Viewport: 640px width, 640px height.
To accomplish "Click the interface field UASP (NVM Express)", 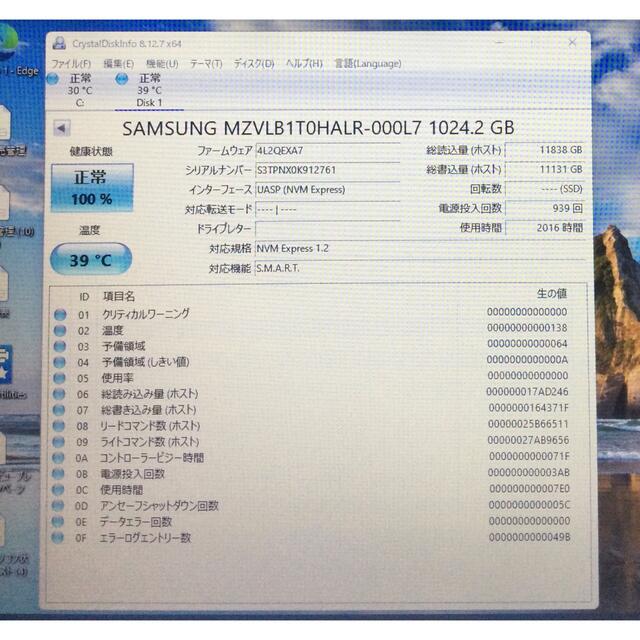I will click(x=327, y=190).
